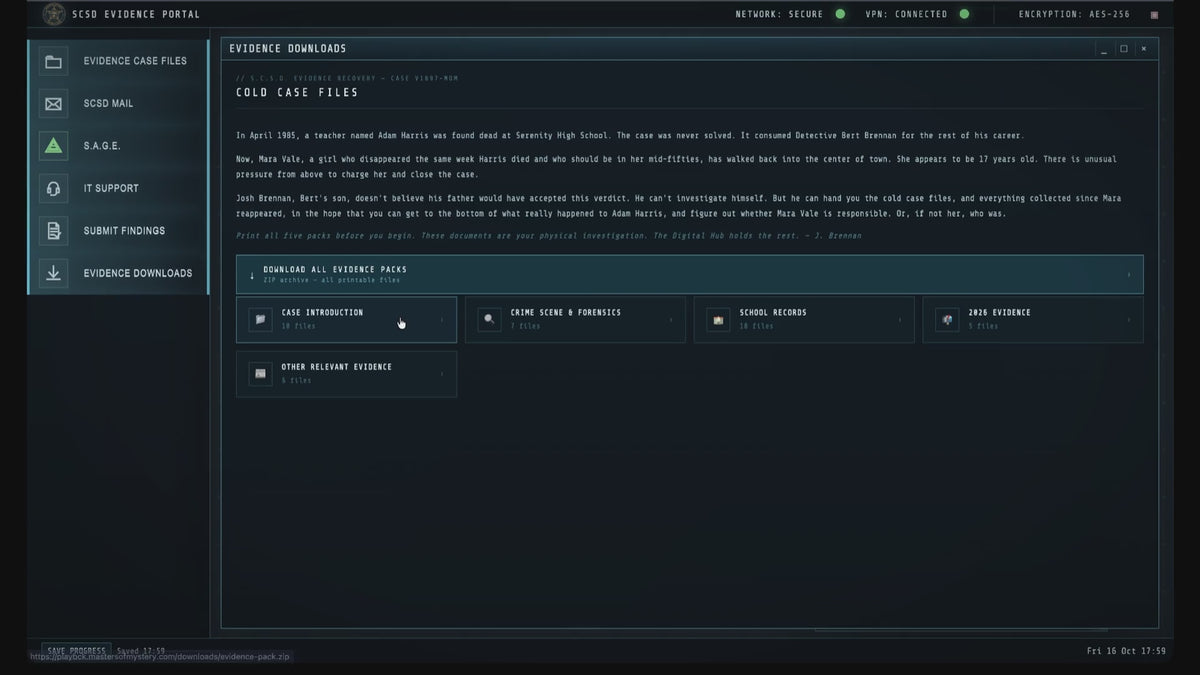Open the 2026 Evidence pack

pyautogui.click(x=1033, y=319)
